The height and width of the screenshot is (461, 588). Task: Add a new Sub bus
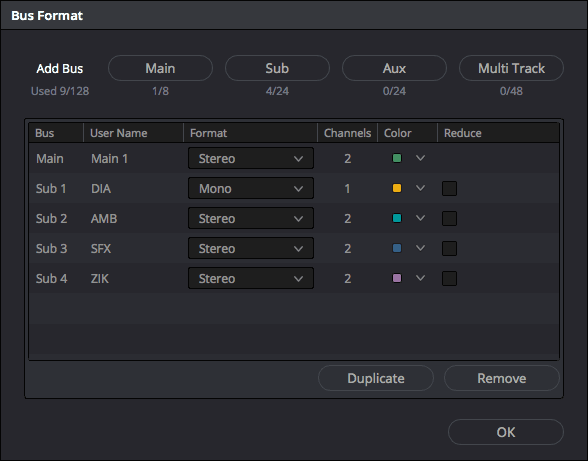[277, 68]
